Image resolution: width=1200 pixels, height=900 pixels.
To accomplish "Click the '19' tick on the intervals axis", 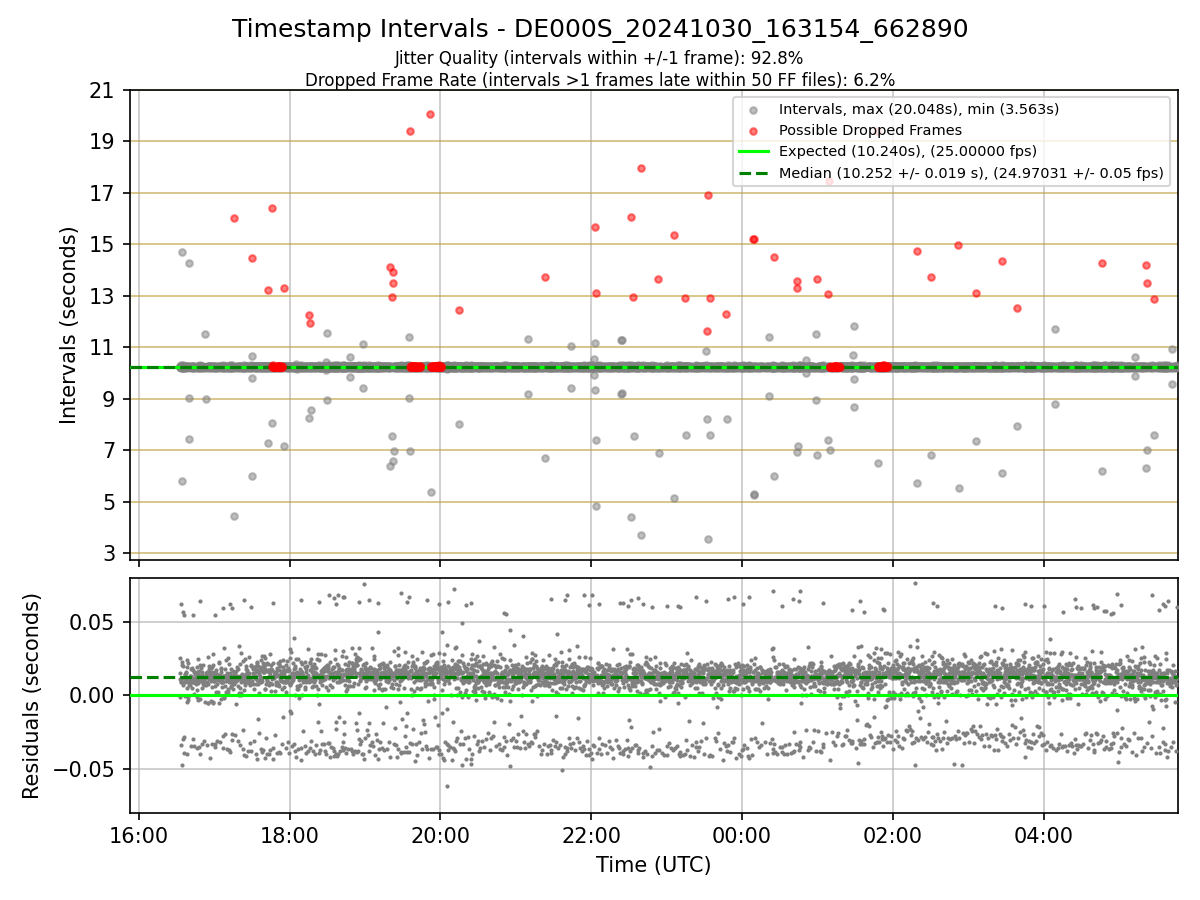I will click(x=102, y=141).
